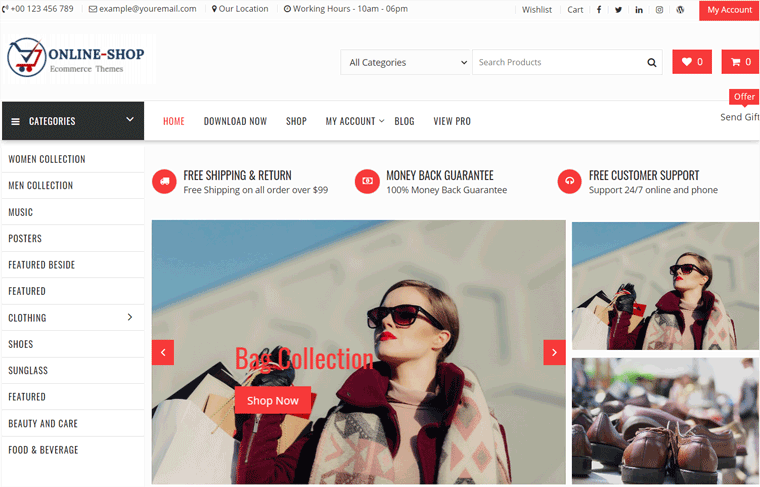This screenshot has width=760, height=487.
Task: Select Sunglass category
Action: 73,371
